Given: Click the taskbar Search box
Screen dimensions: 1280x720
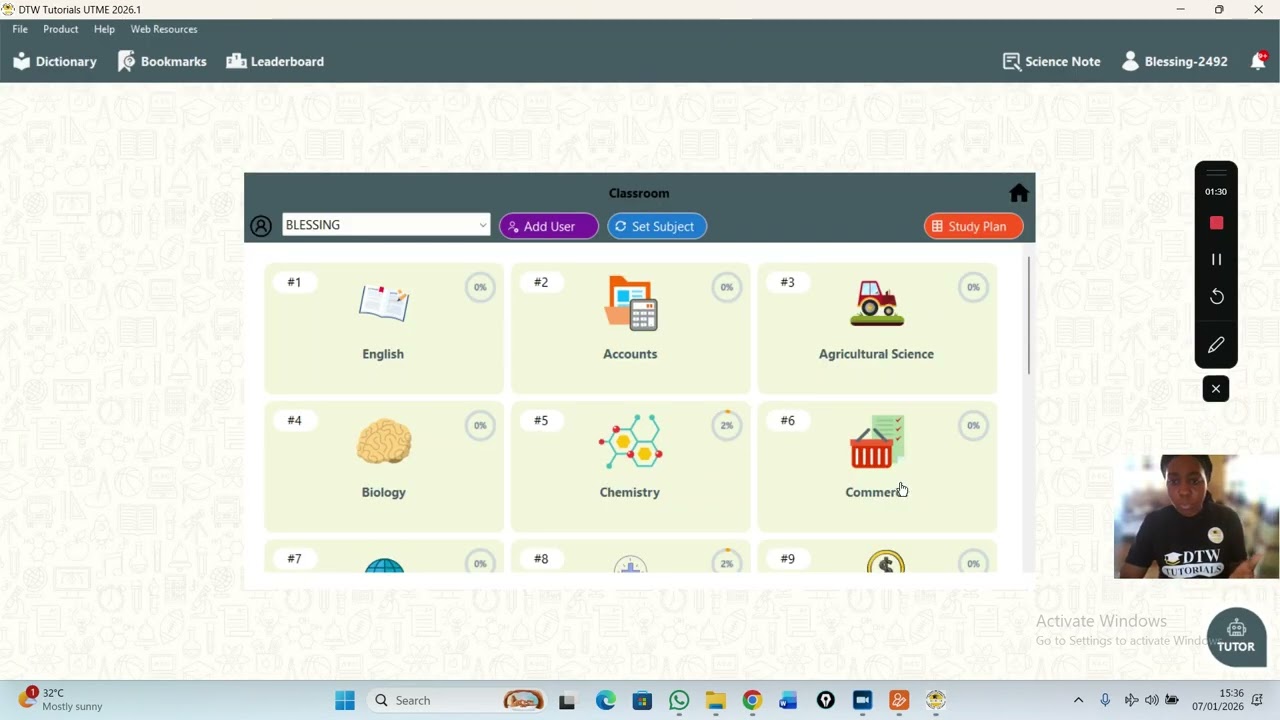Looking at the screenshot, I should [x=458, y=700].
